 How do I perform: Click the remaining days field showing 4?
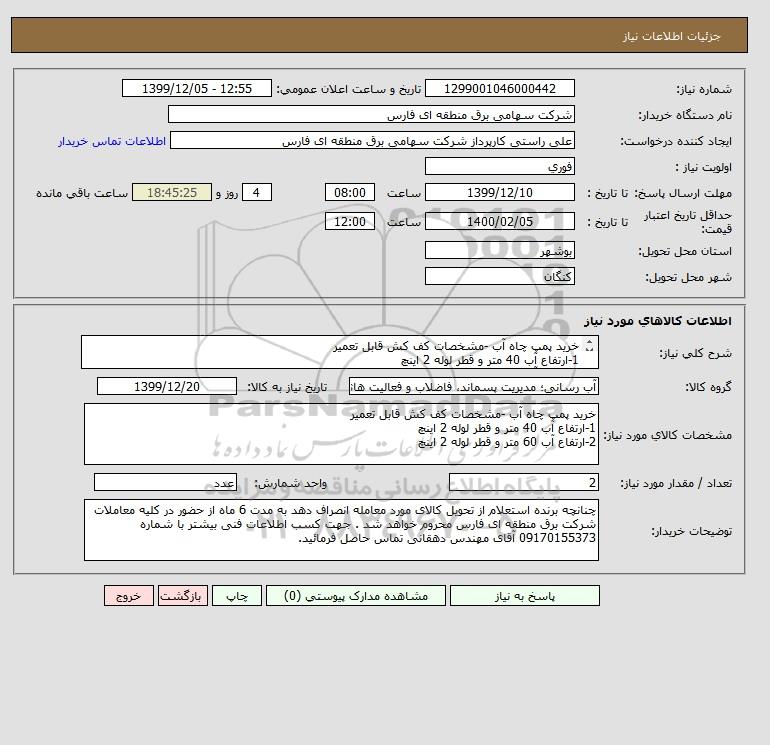256,193
